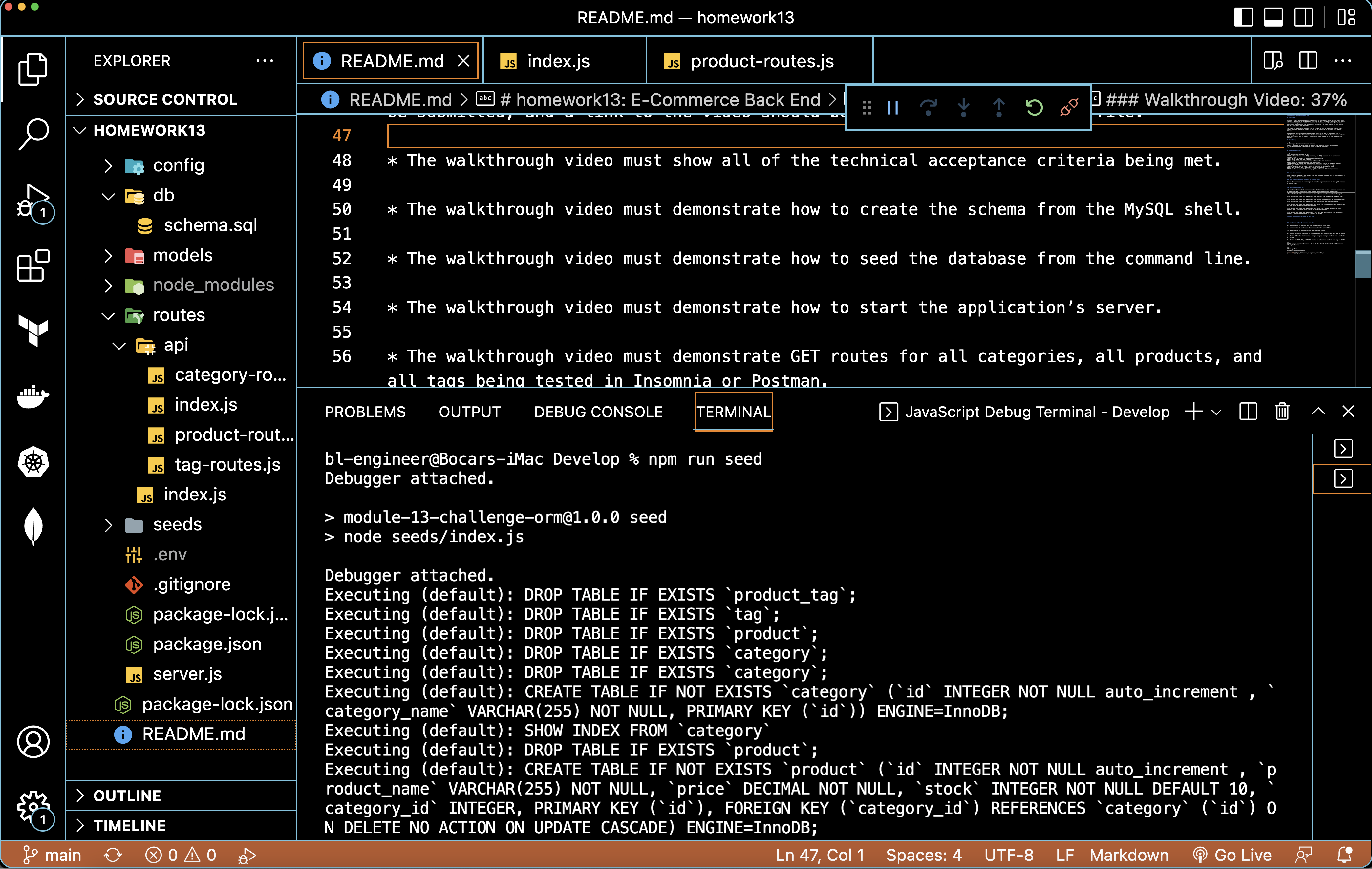Click the main branch indicator
Viewport: 1372px width, 869px height.
pyautogui.click(x=53, y=855)
